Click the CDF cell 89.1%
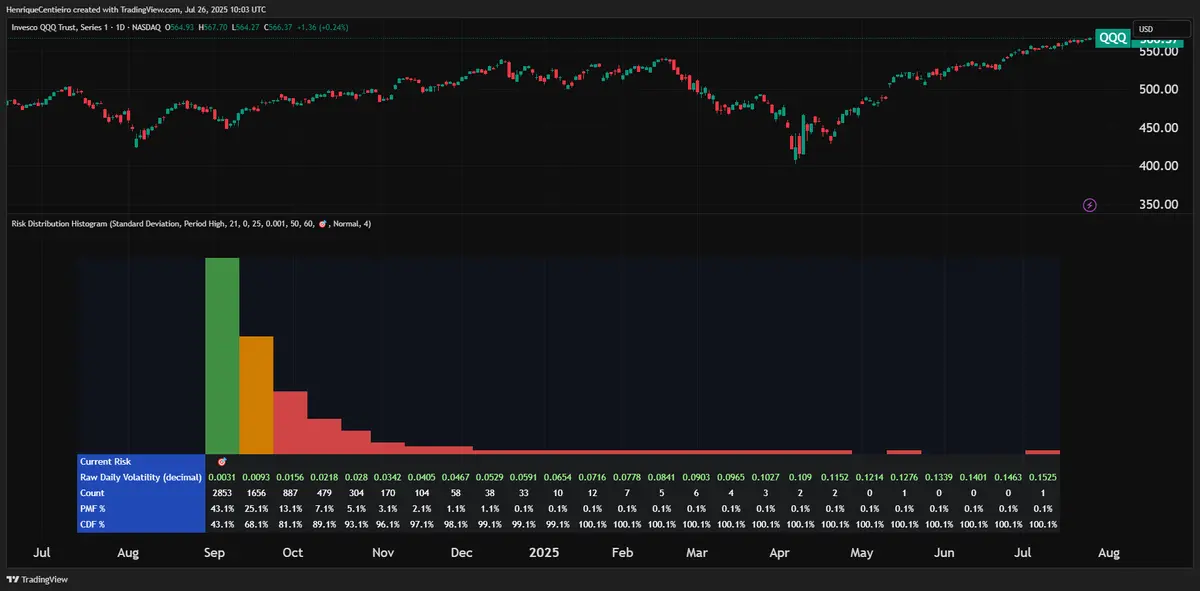Viewport: 1200px width, 591px height. [324, 526]
